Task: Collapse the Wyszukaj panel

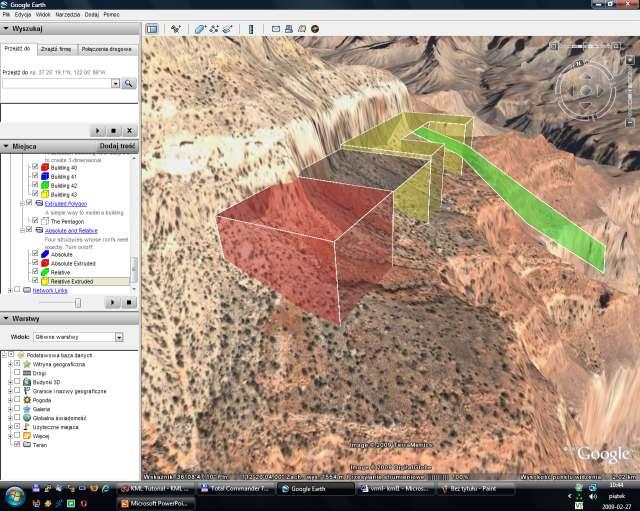Action: 6,29
